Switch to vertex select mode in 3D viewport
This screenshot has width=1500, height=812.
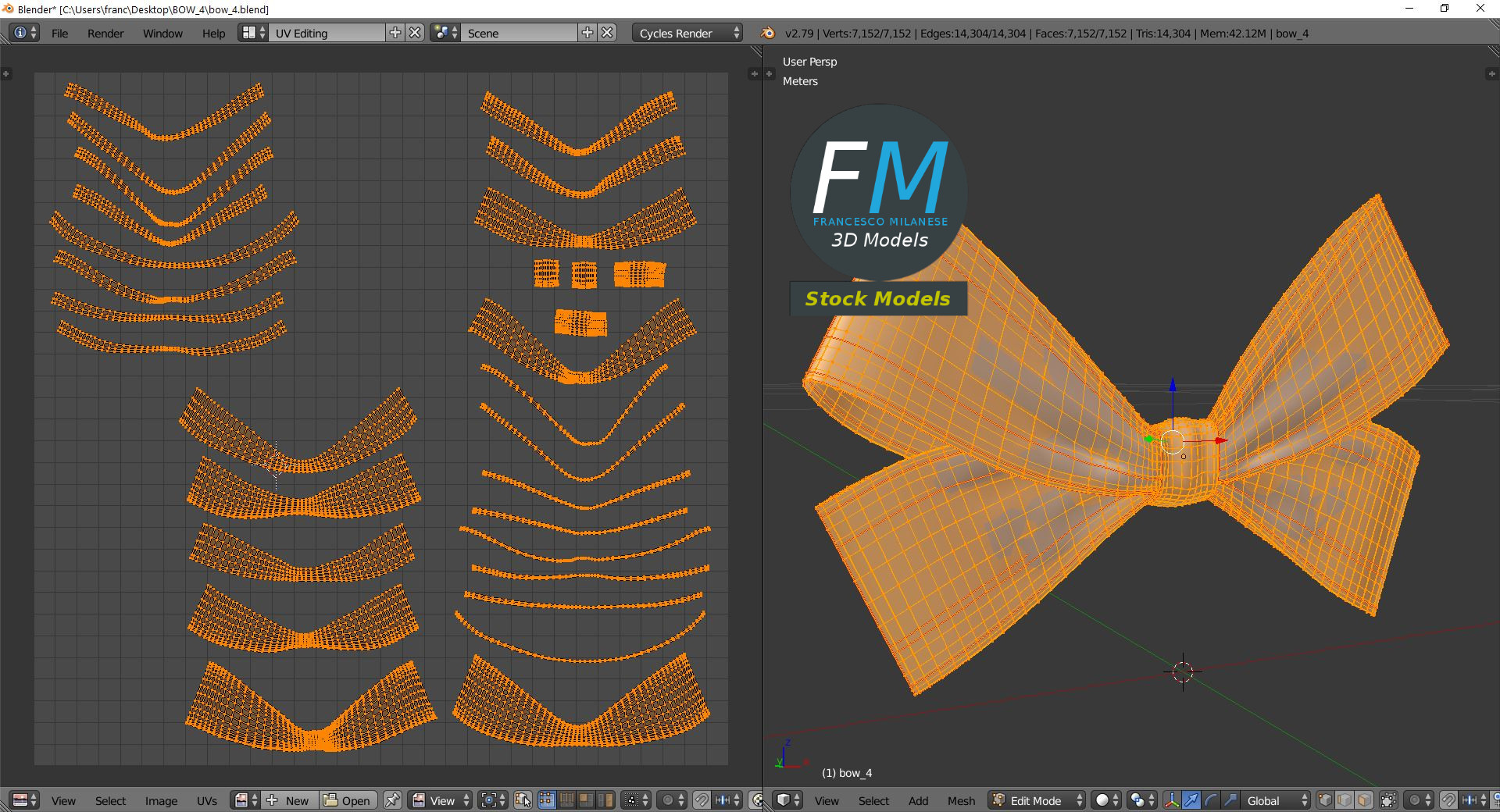click(1325, 800)
